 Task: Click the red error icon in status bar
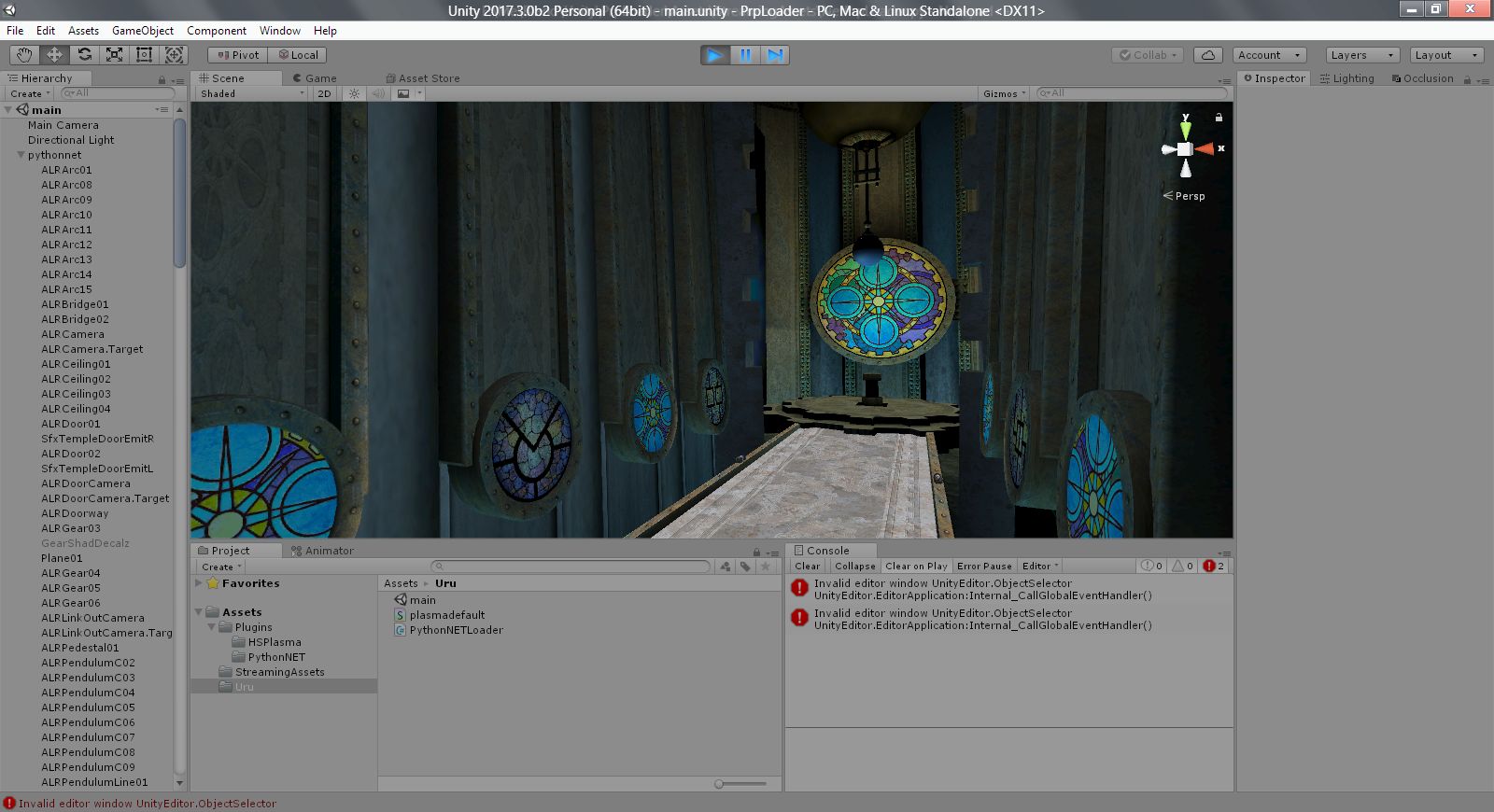pyautogui.click(x=9, y=804)
